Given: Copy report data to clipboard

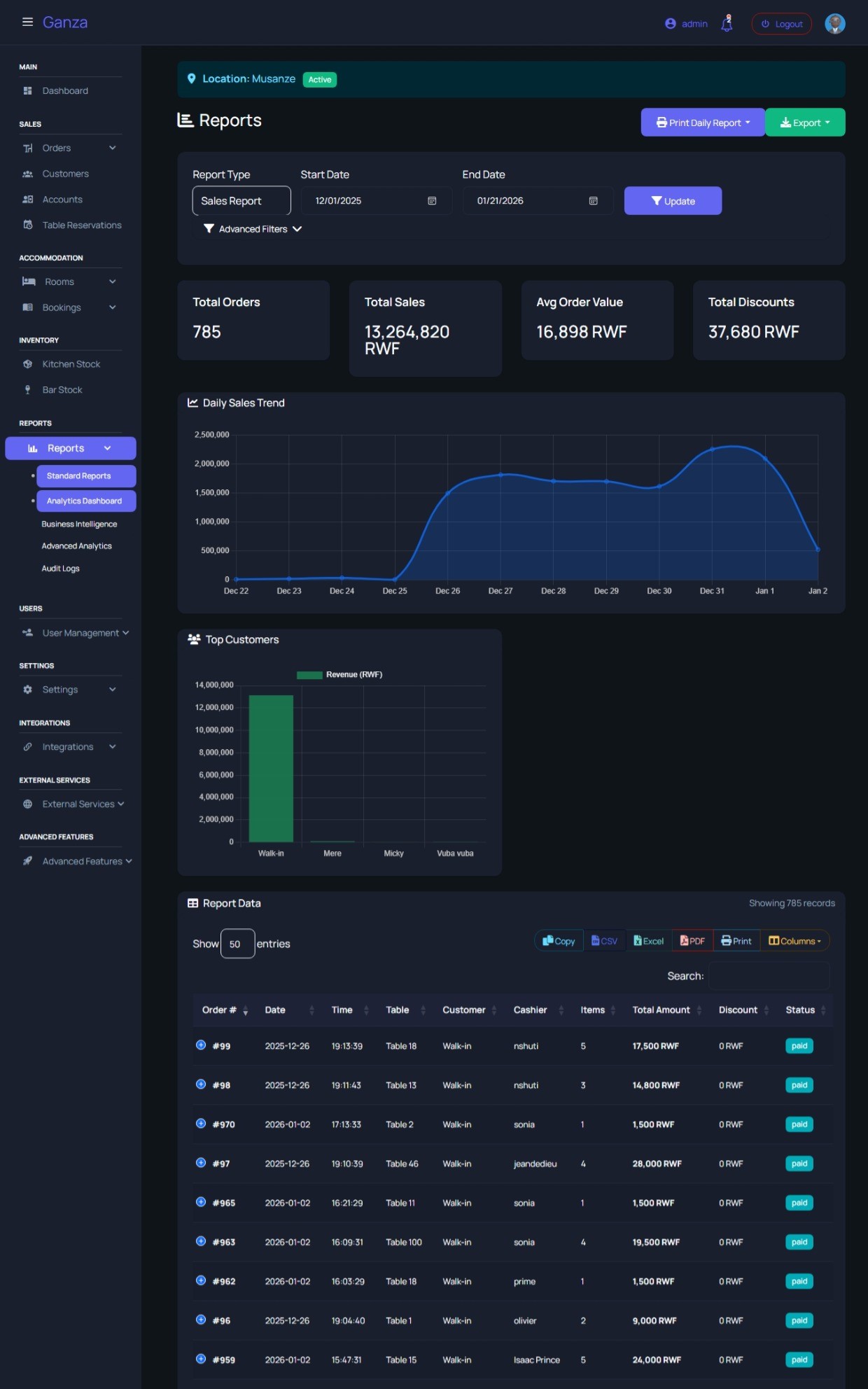Looking at the screenshot, I should (559, 942).
